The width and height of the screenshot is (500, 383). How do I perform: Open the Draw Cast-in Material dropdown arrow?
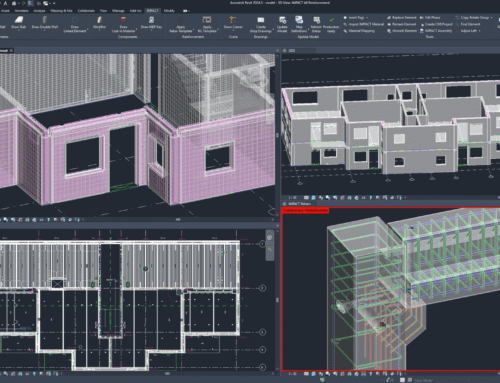click(136, 31)
